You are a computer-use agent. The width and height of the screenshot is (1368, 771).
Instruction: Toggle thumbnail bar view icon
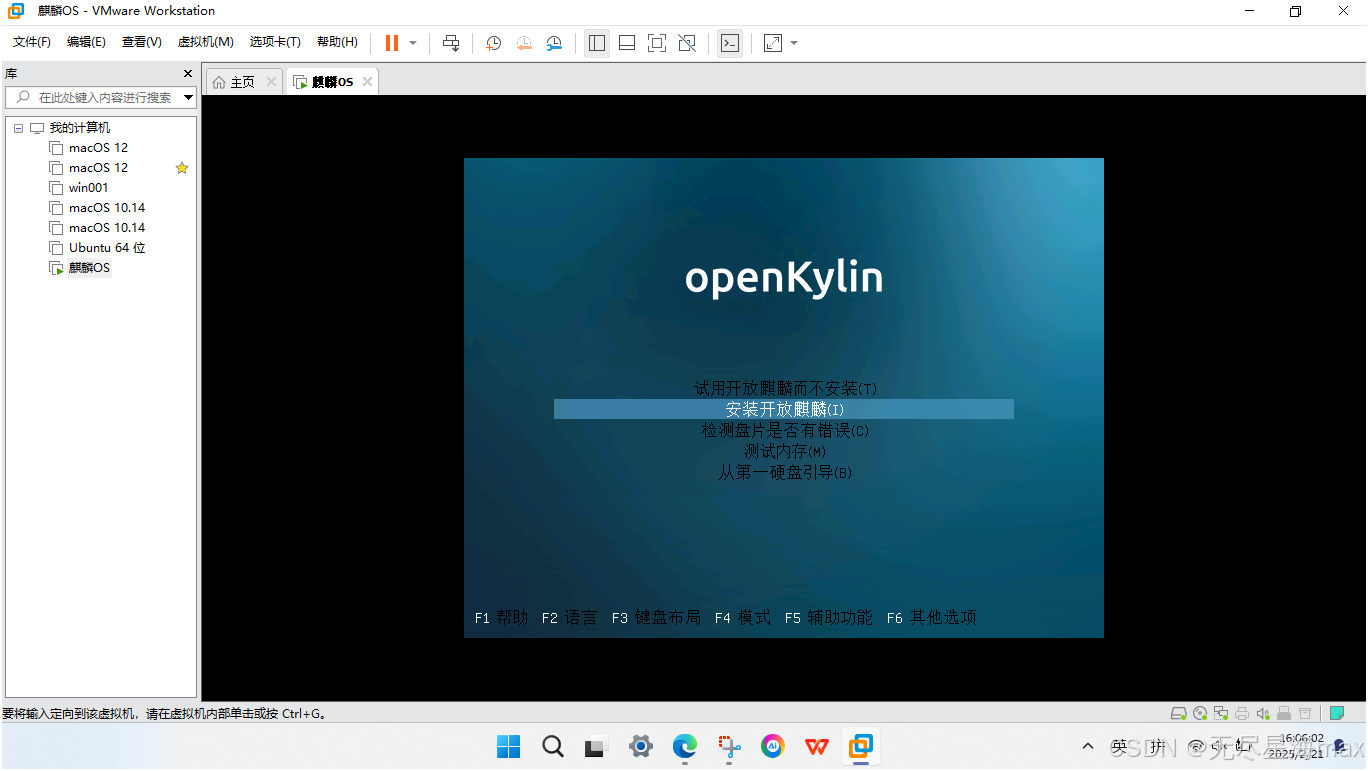point(627,43)
